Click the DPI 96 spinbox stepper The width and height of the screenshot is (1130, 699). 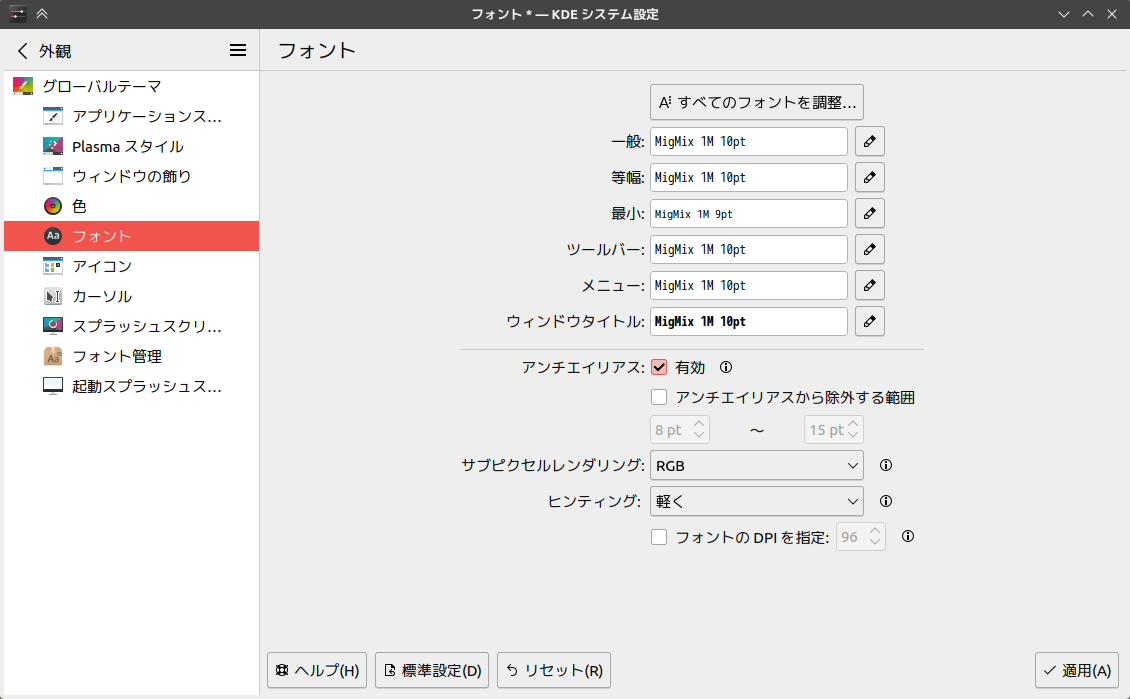[875, 537]
